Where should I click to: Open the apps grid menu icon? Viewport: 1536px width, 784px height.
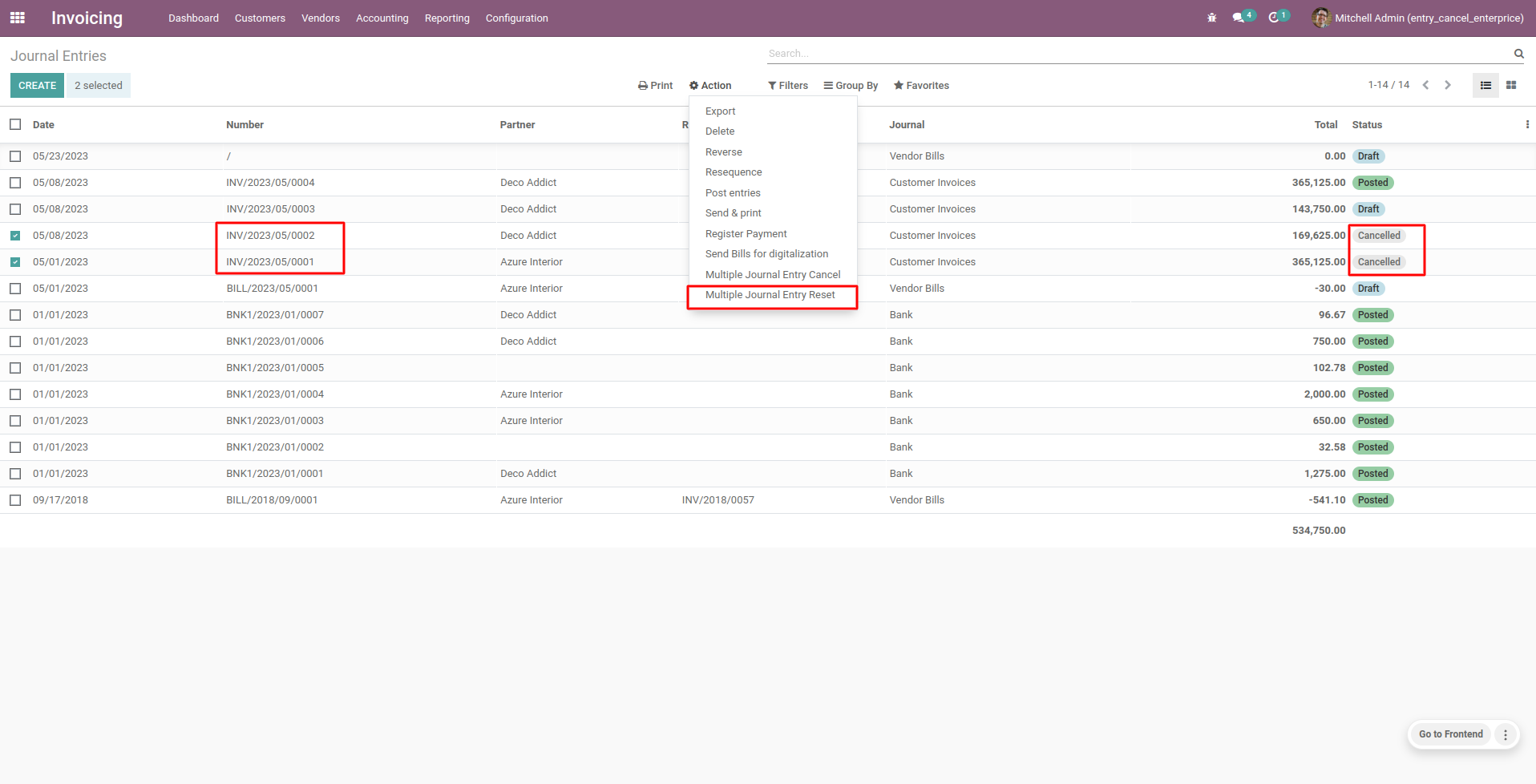(x=18, y=18)
